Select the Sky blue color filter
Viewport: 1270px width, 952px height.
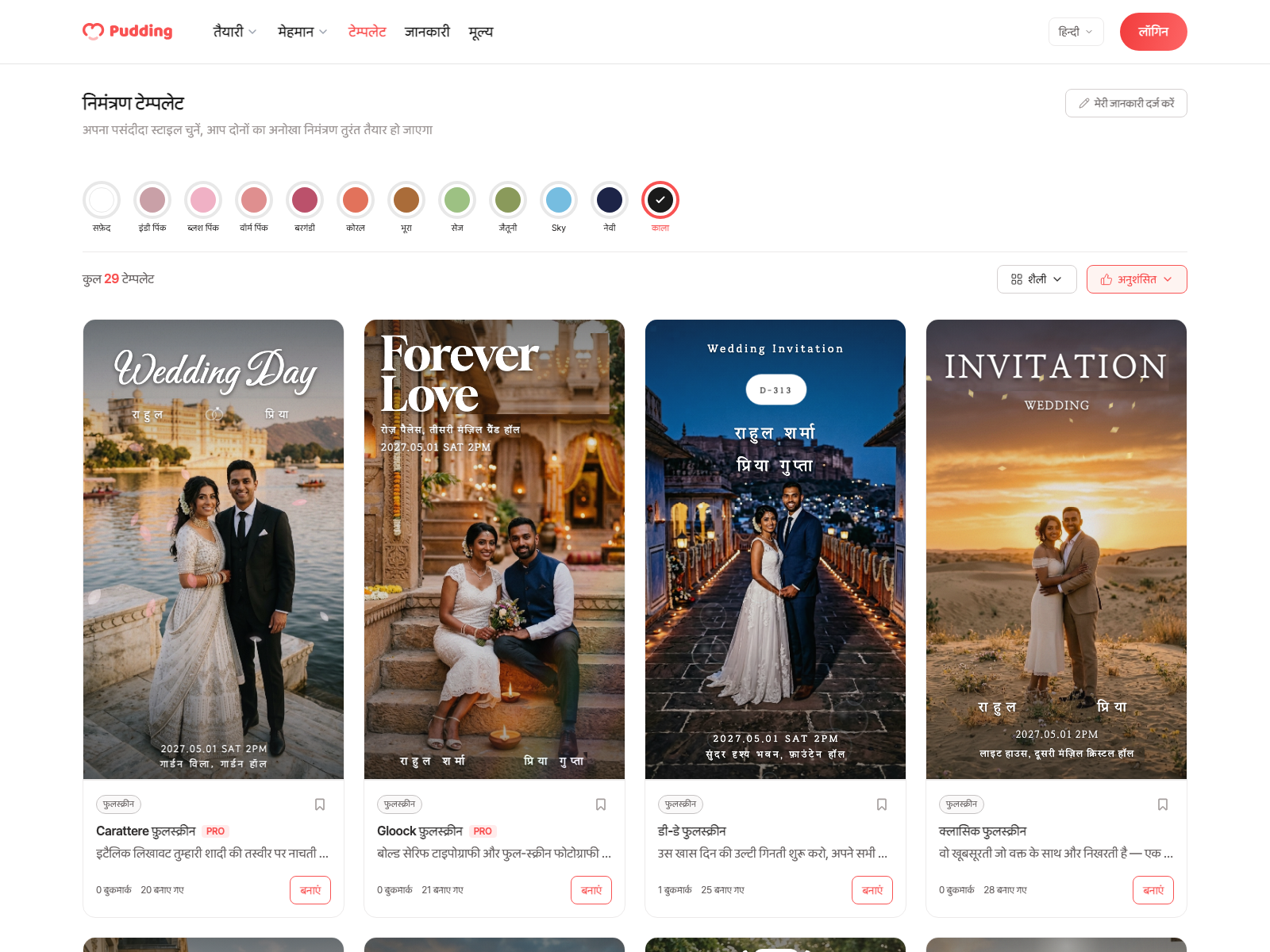559,200
